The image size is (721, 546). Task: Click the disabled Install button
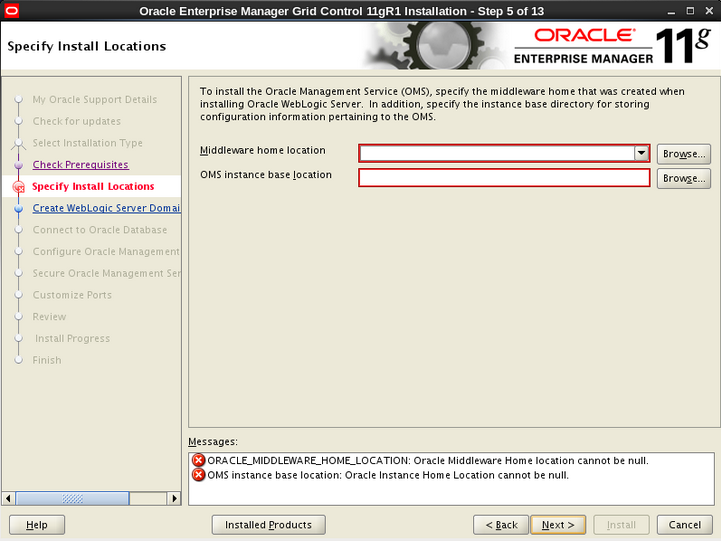[x=621, y=525]
